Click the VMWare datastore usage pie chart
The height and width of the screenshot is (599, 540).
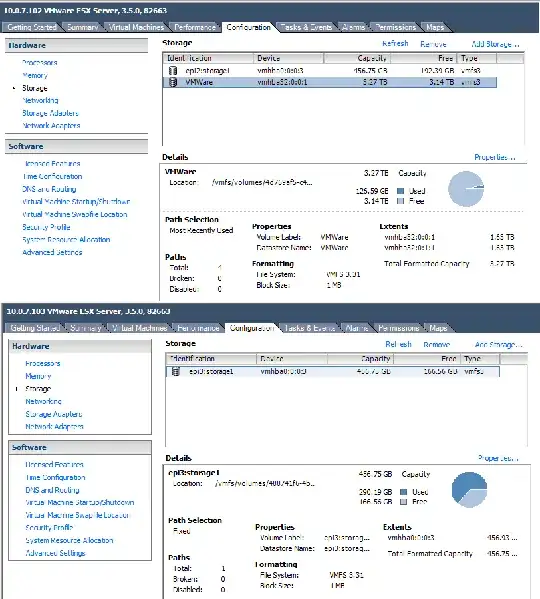coord(466,189)
